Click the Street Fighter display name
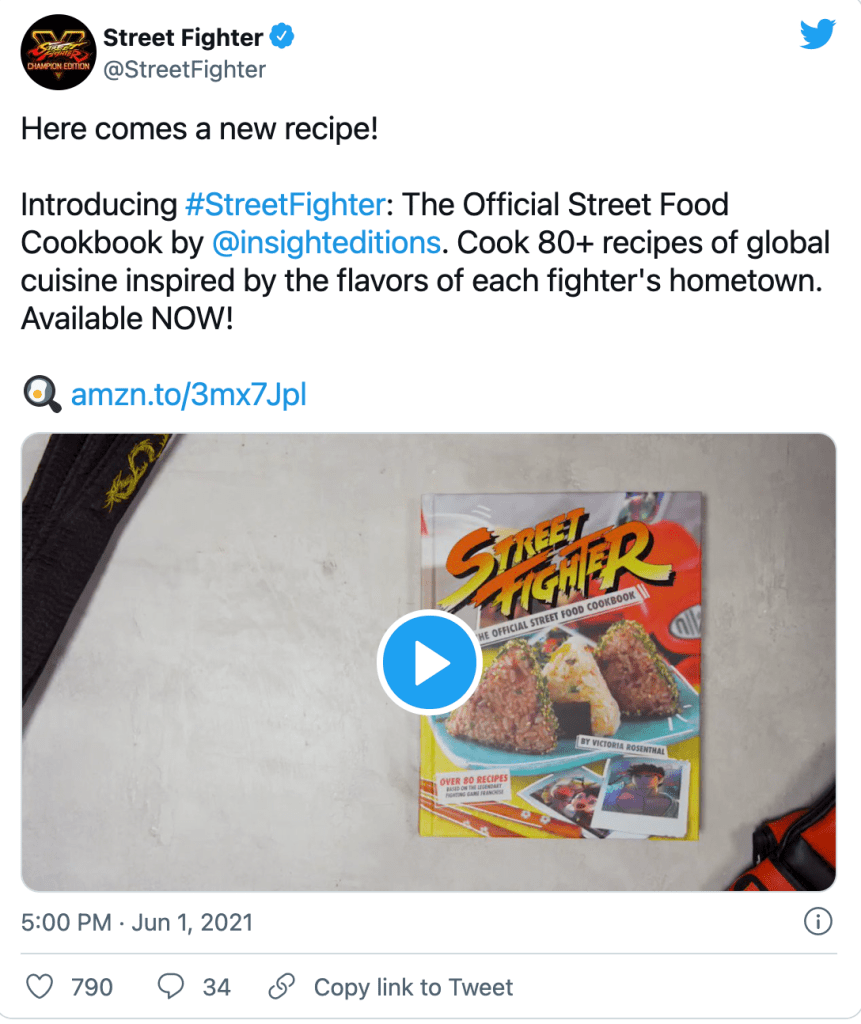 (183, 38)
